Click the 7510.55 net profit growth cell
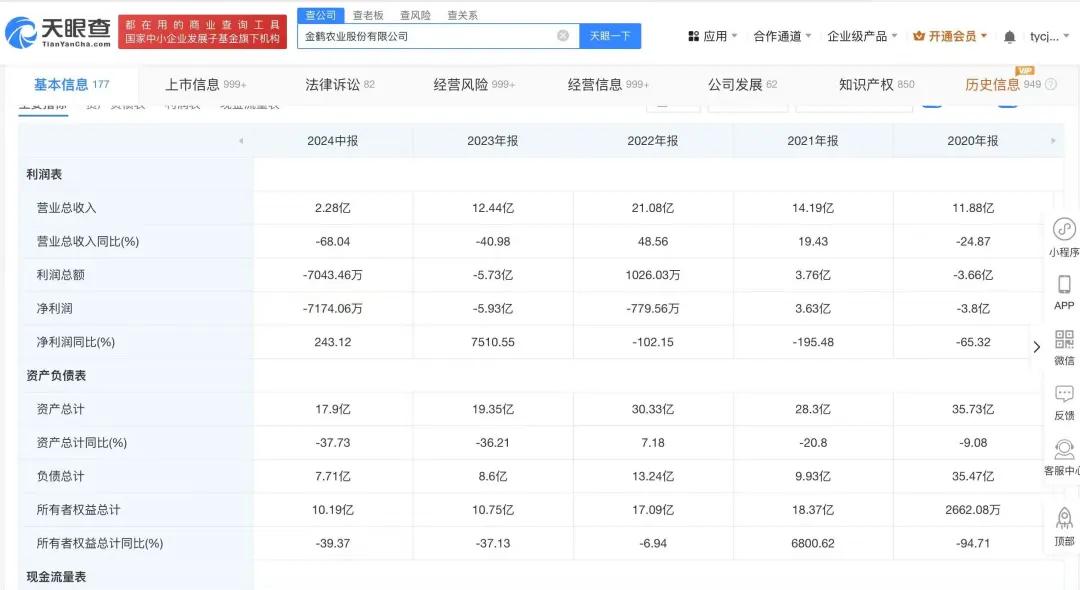Viewport: 1080px width, 590px height. click(492, 342)
